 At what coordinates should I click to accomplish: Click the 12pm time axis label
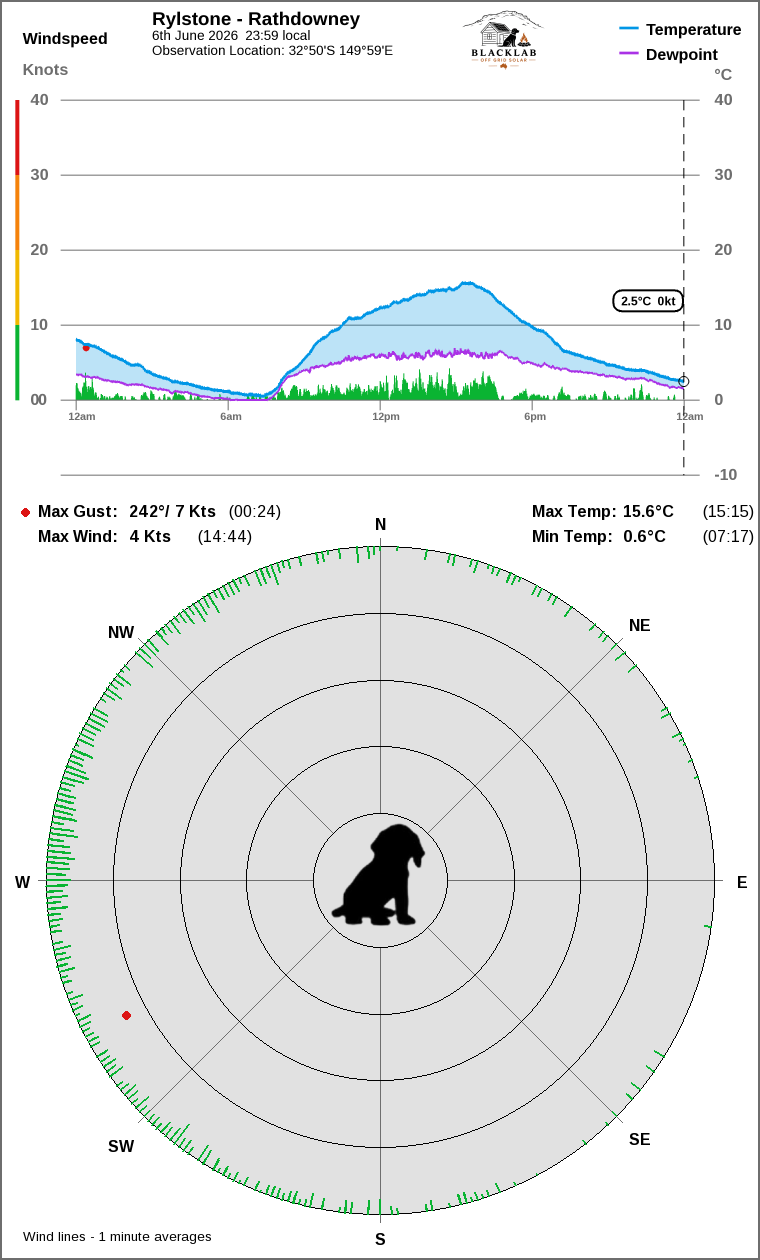tap(386, 416)
